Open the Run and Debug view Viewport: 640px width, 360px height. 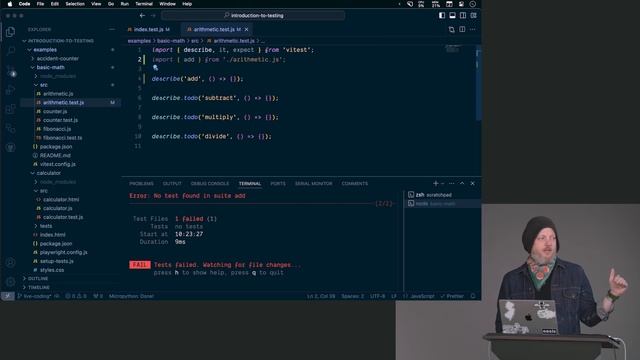tap(11, 90)
